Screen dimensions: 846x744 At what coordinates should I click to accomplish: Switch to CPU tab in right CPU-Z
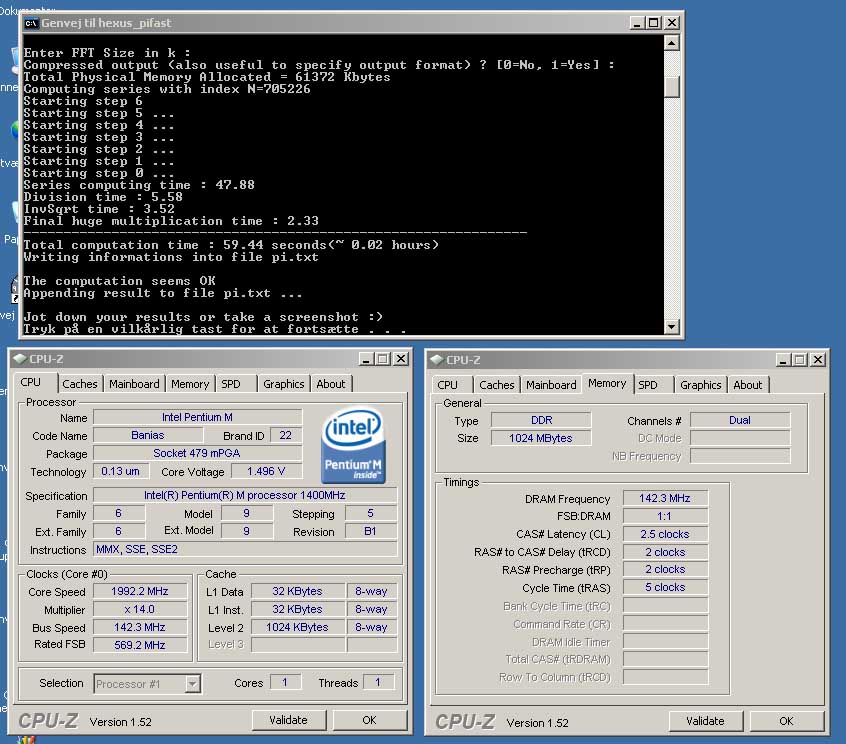coord(447,385)
